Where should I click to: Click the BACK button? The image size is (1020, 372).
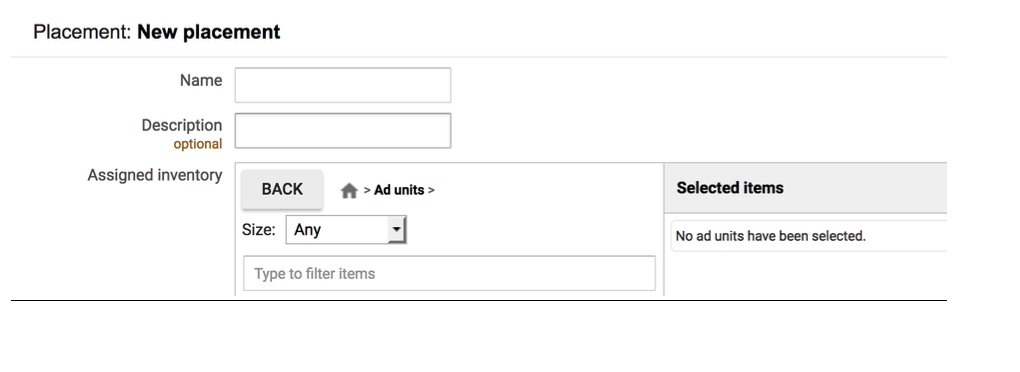click(x=282, y=189)
